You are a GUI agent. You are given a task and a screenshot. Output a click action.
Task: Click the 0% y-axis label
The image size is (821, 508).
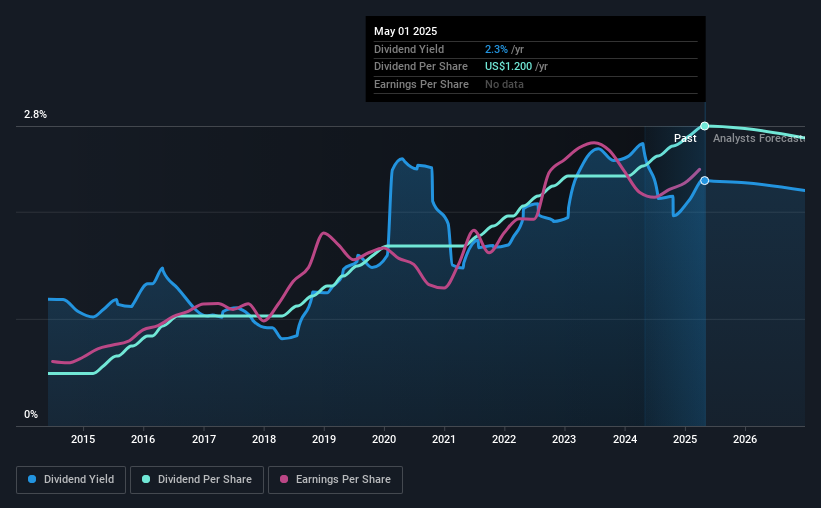(31, 415)
